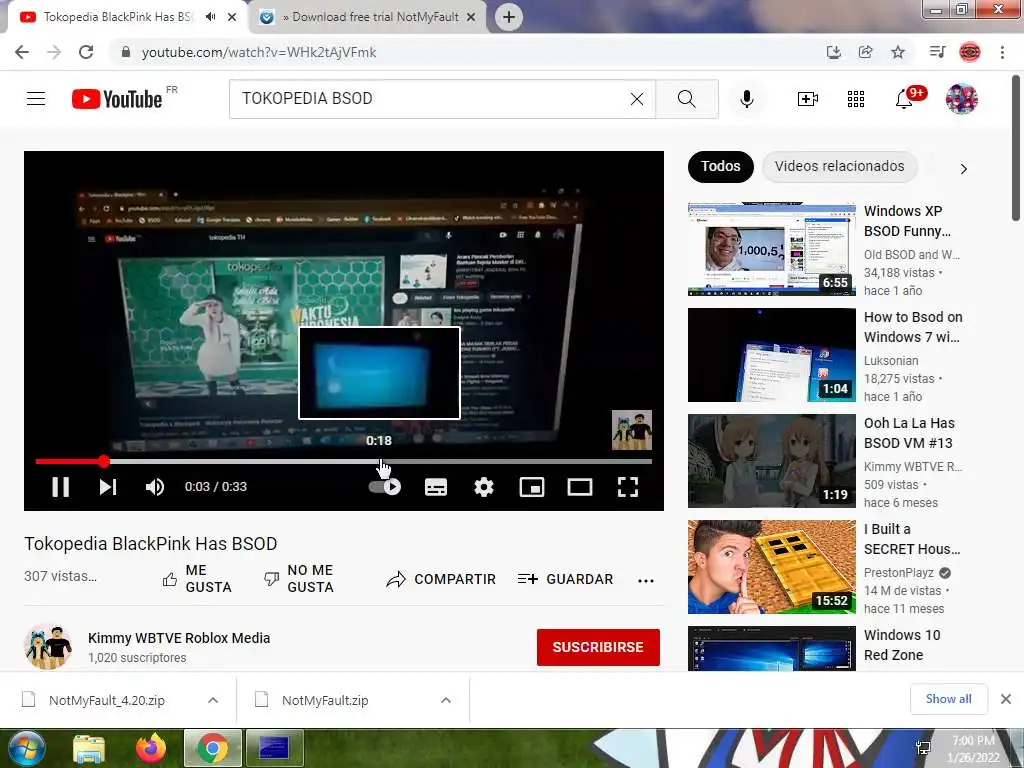Show more filter chips with the arrow
The height and width of the screenshot is (768, 1024).
pos(963,168)
